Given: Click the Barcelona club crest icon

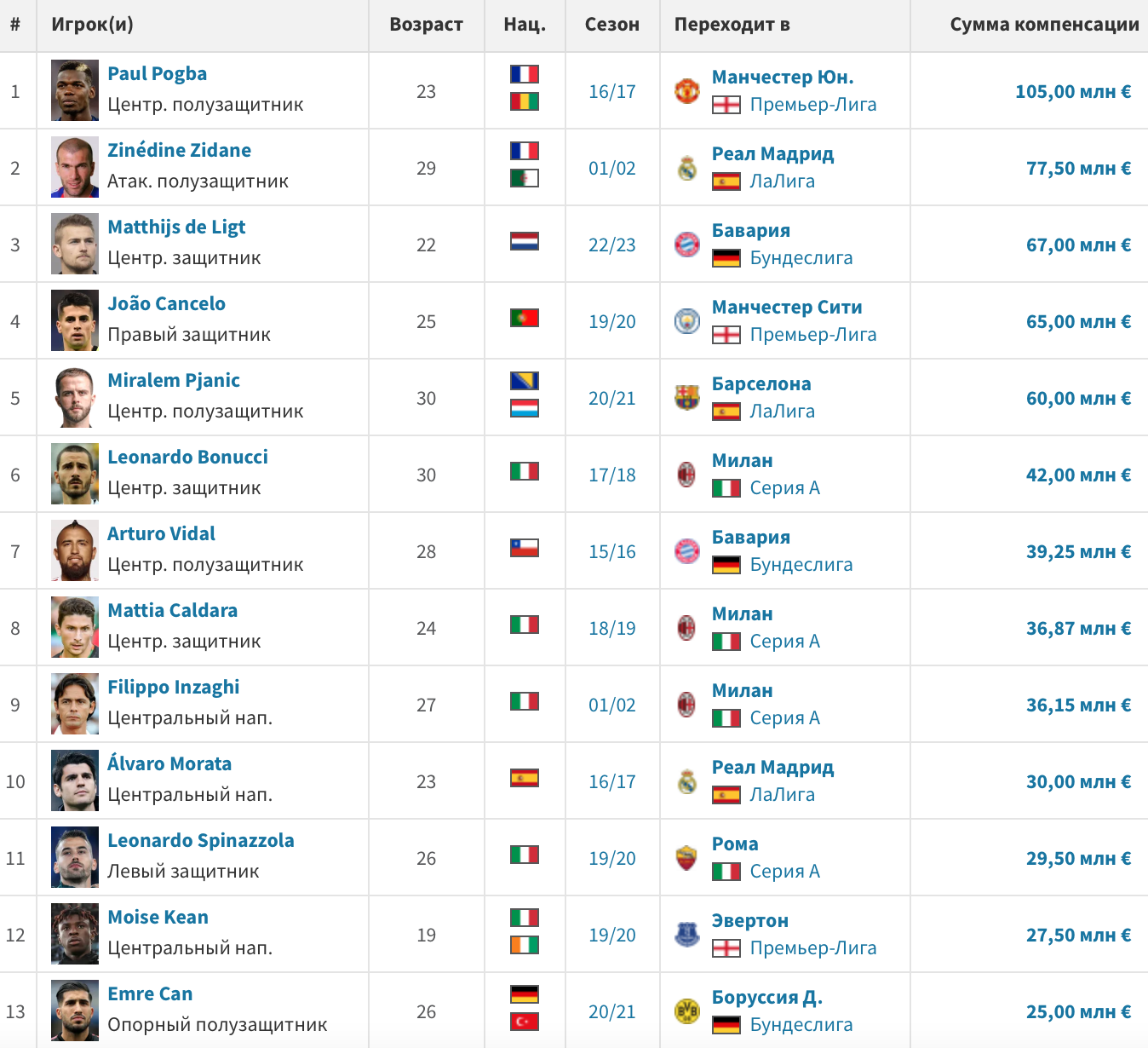Looking at the screenshot, I should click(686, 398).
